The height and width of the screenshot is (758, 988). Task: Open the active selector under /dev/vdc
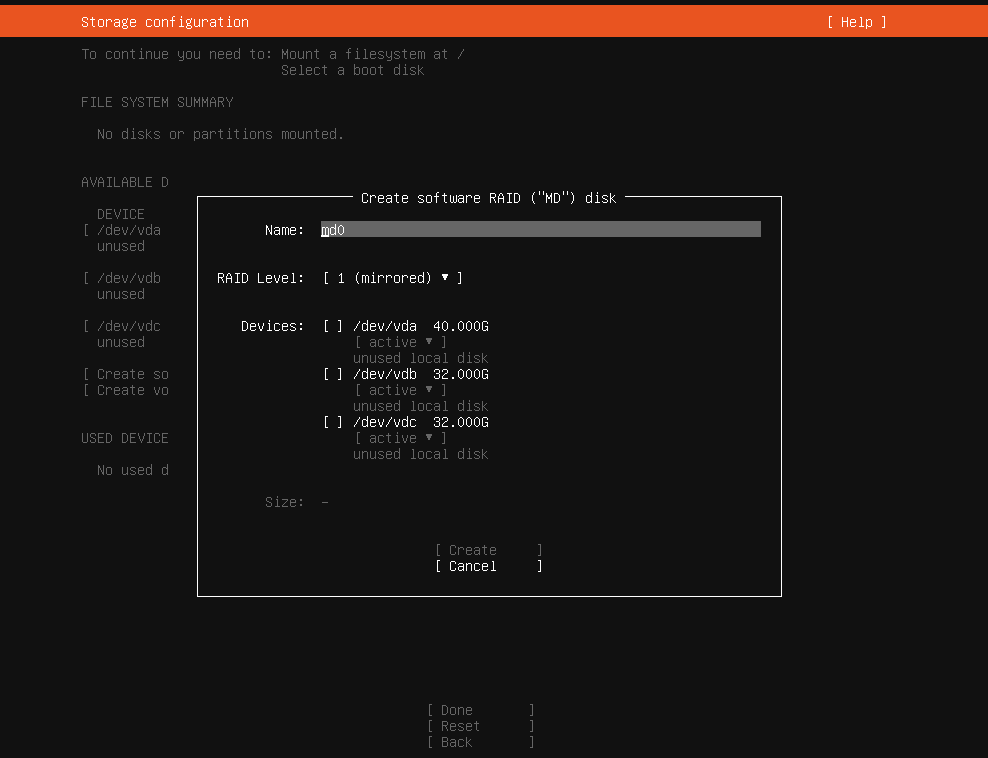point(400,438)
